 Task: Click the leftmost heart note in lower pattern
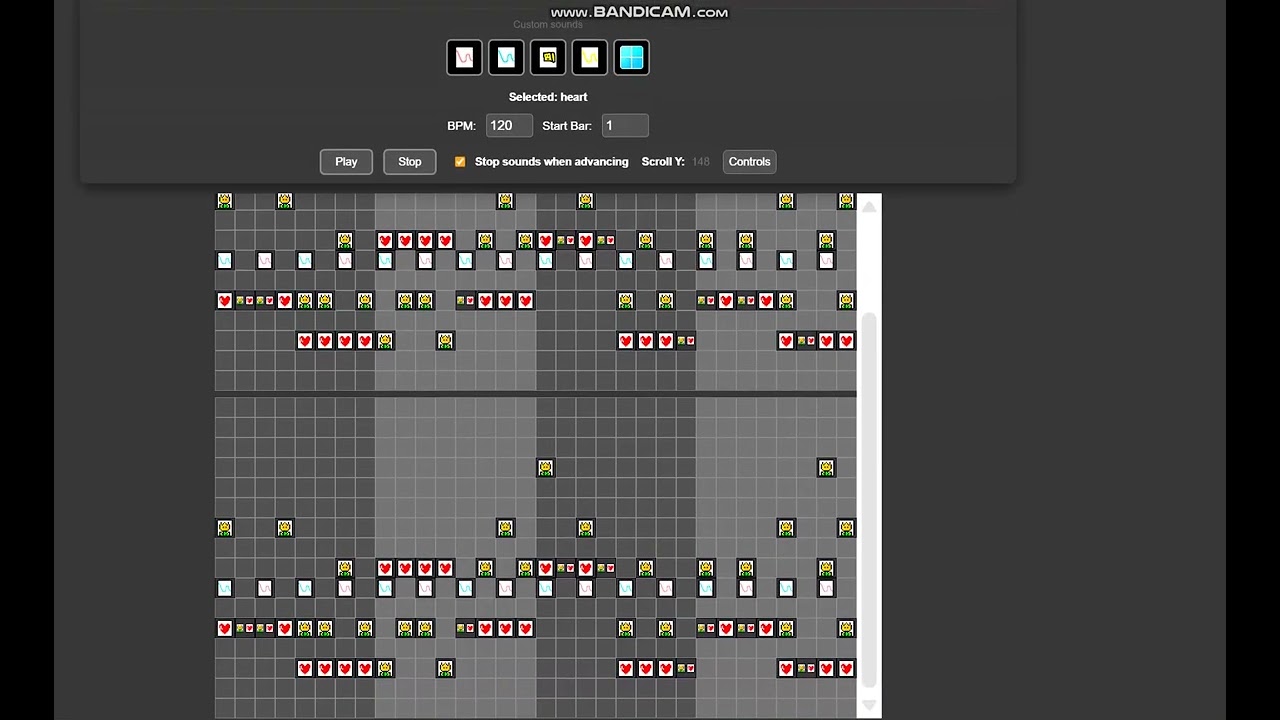tap(224, 628)
